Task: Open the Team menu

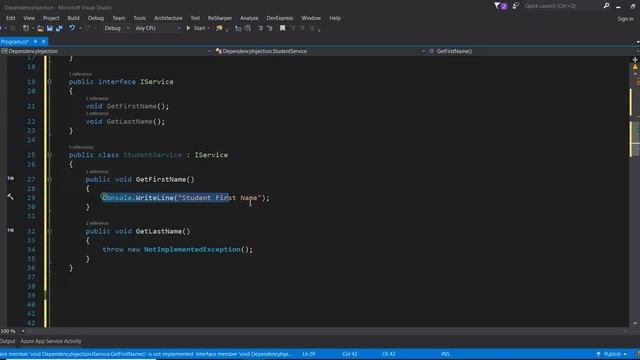Action: (119, 18)
